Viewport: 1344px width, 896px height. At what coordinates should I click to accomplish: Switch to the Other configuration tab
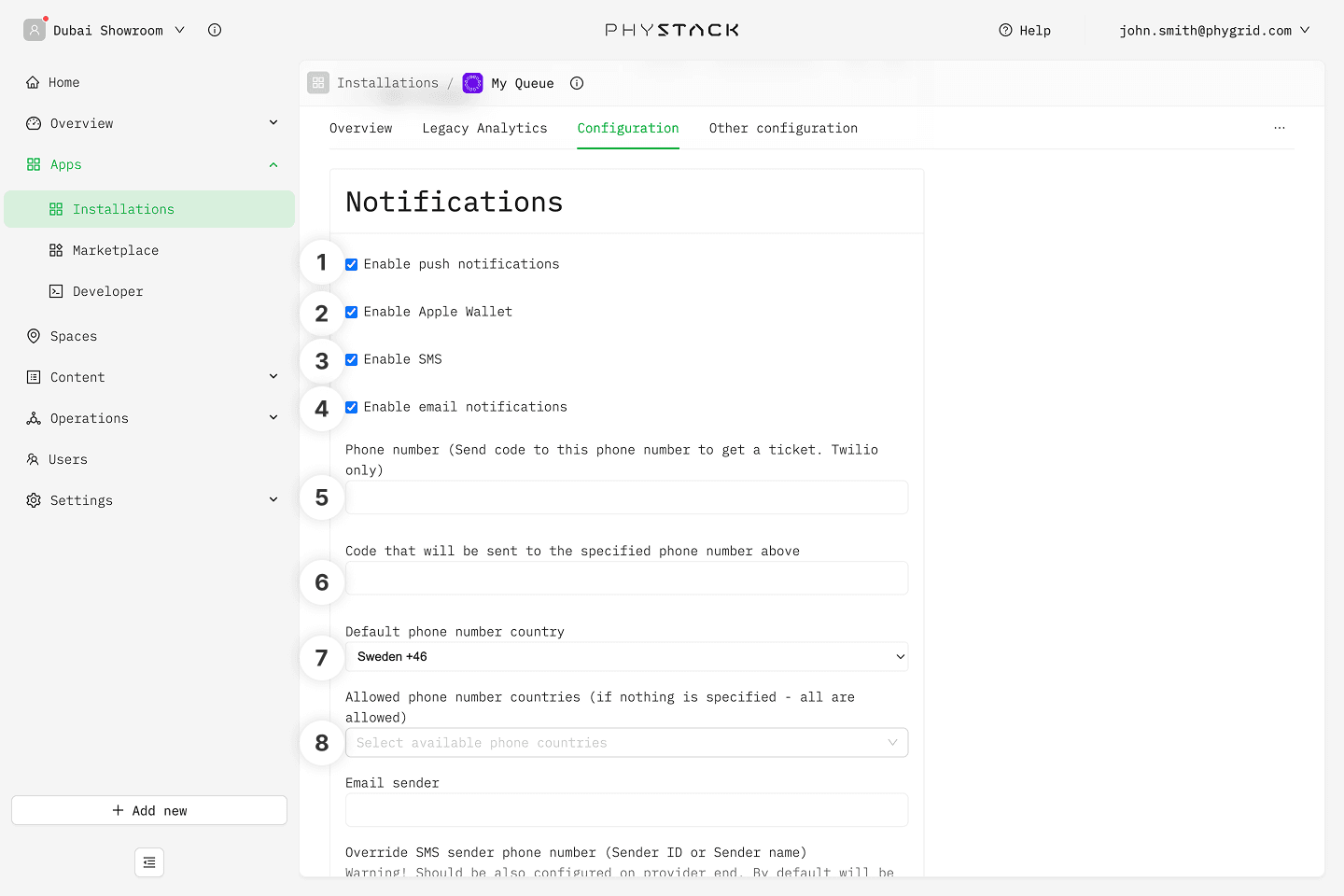click(782, 128)
